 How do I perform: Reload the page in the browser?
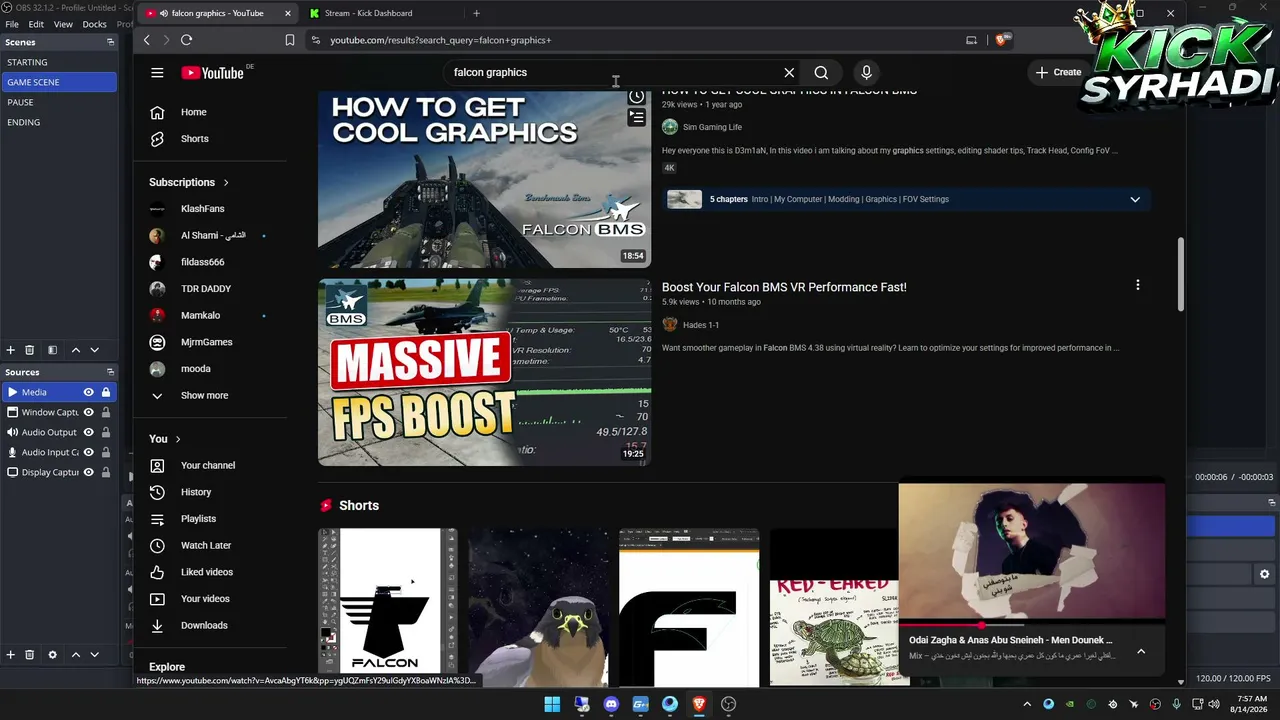(x=186, y=40)
